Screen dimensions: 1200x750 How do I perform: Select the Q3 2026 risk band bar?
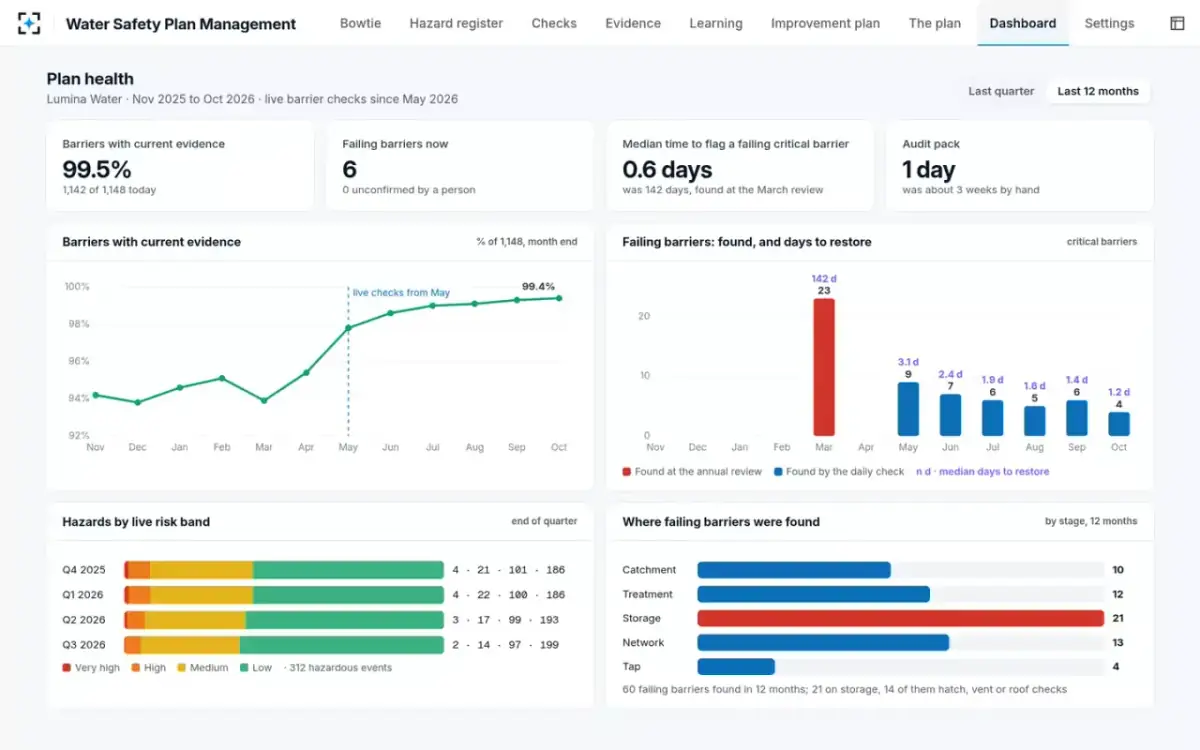pos(284,645)
